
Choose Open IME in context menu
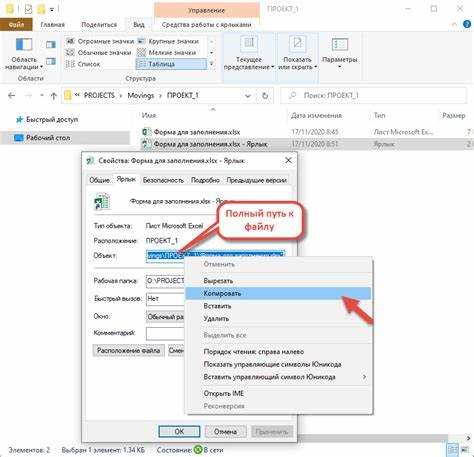(278, 394)
